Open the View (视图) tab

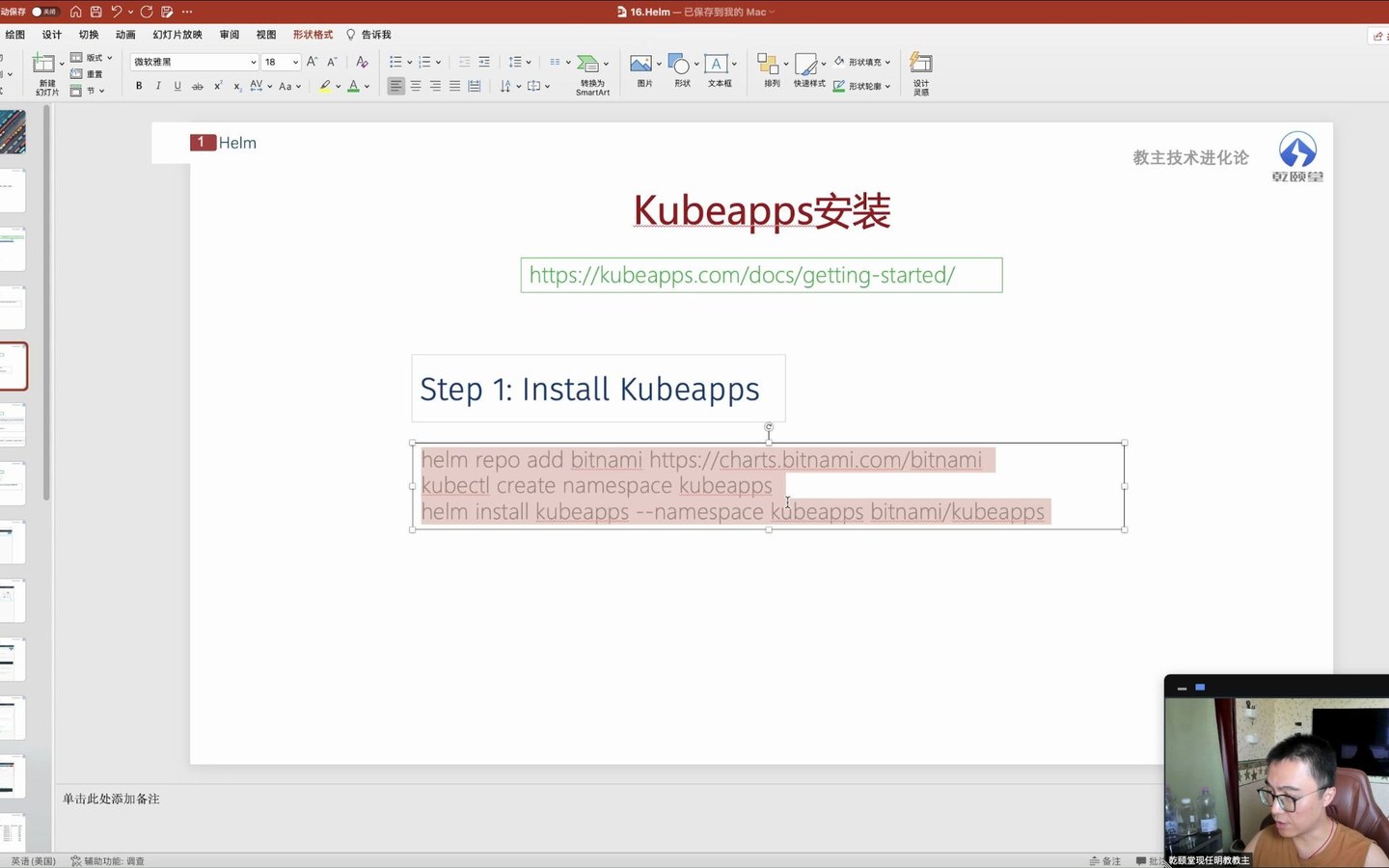[266, 35]
